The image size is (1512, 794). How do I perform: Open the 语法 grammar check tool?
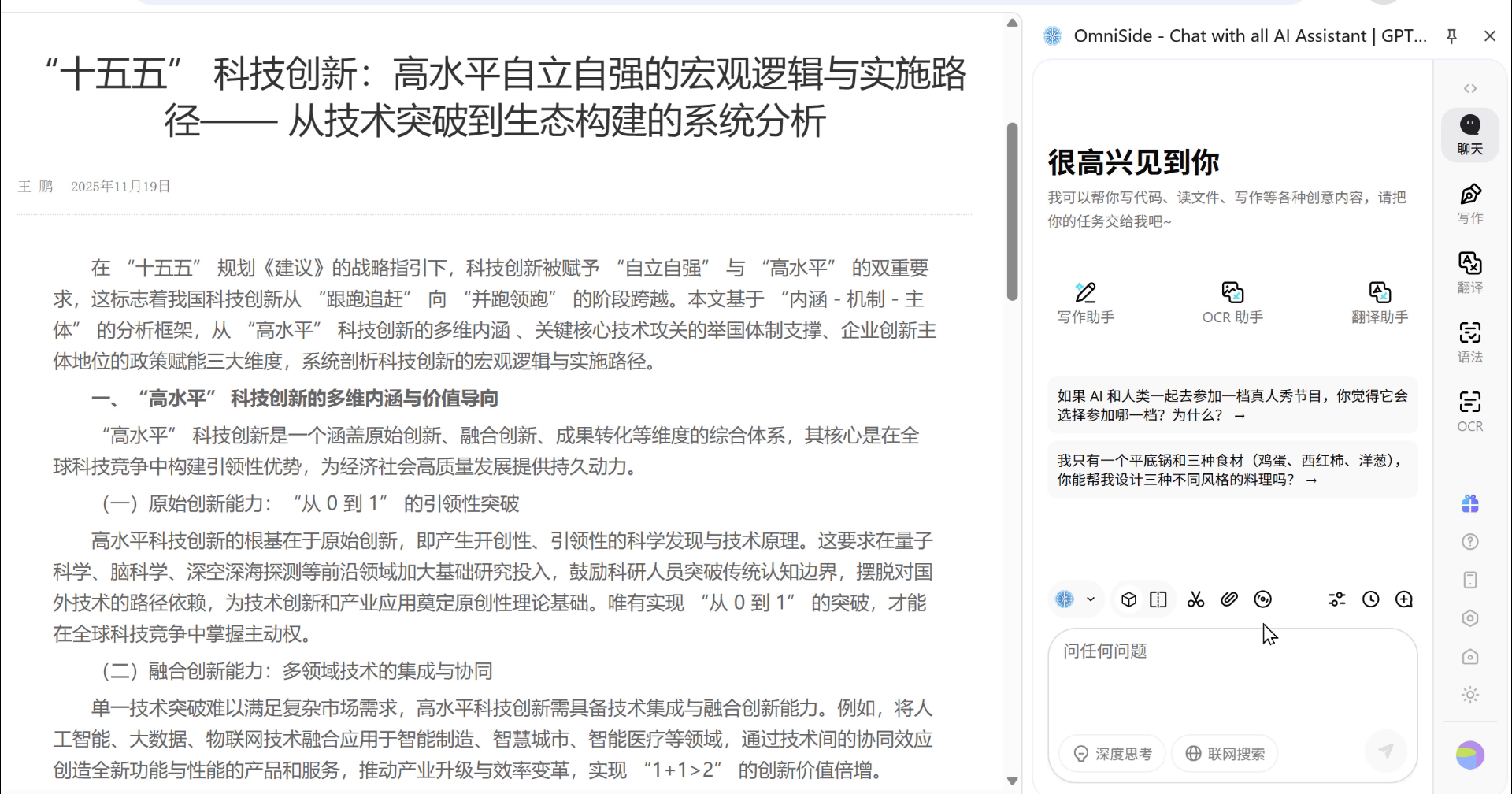1469,342
